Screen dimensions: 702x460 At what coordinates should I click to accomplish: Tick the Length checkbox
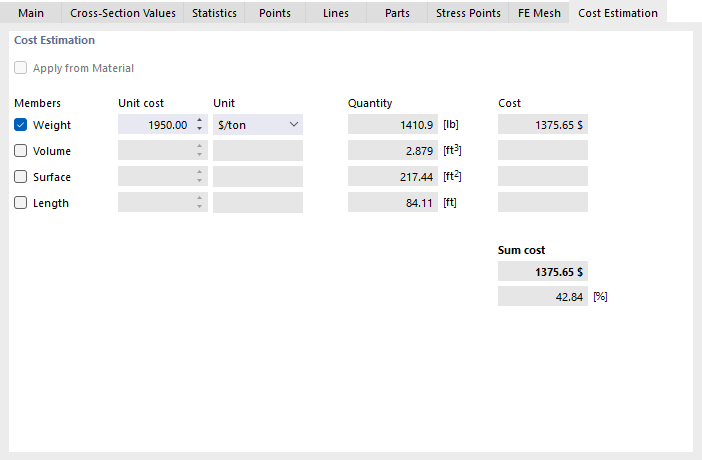[21, 203]
